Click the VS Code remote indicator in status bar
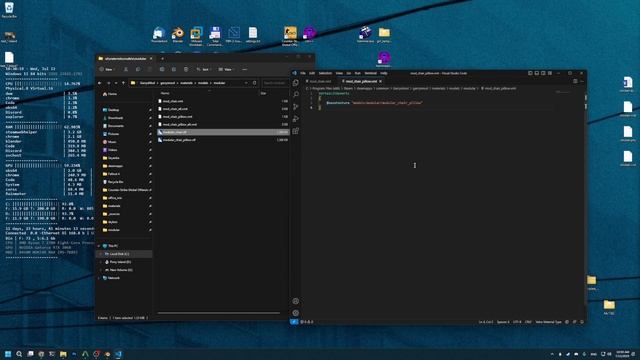 tap(294, 322)
